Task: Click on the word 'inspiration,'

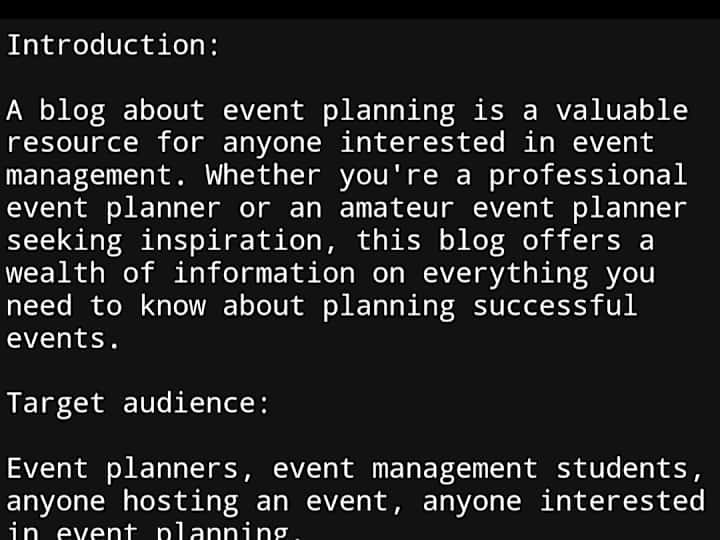Action: click(x=238, y=242)
